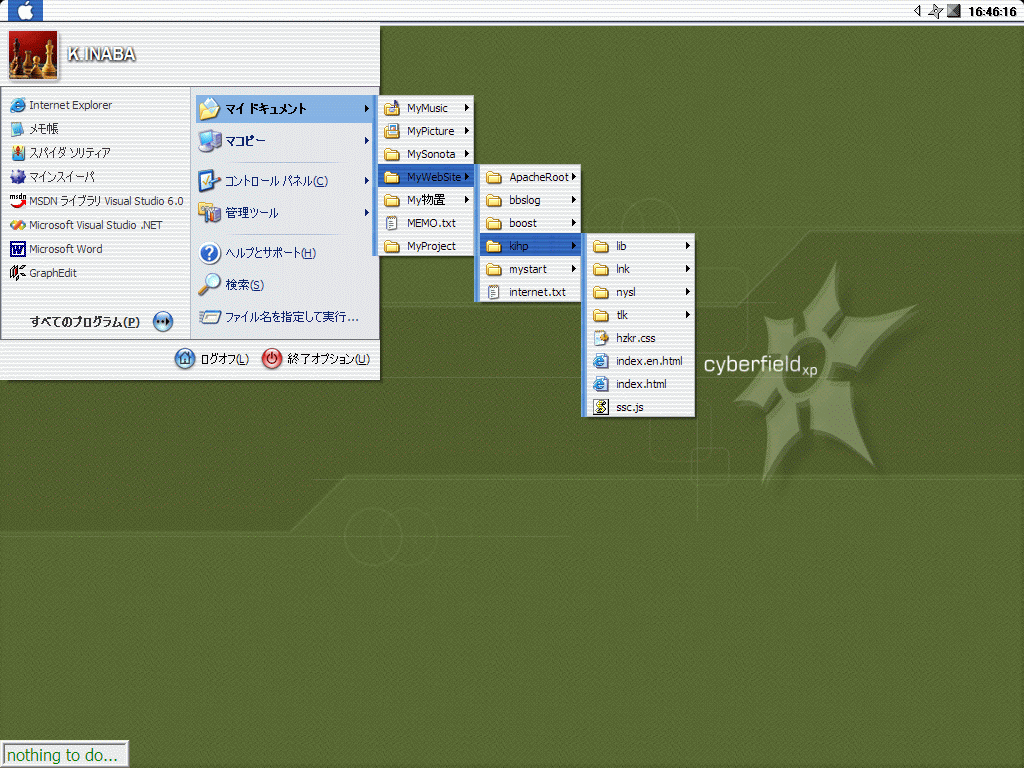Open ApacheRoot folder
Screen dimensions: 1024x768
click(x=530, y=177)
